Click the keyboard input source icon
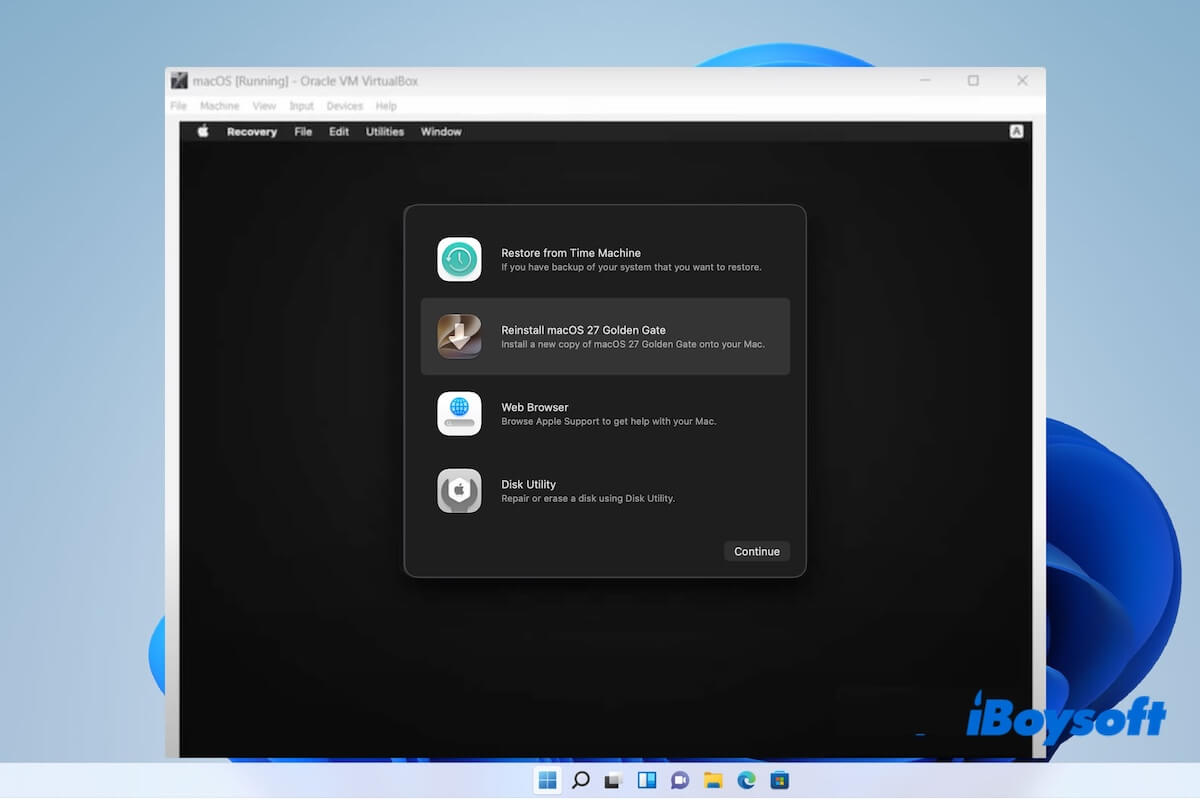The image size is (1200, 800). [x=1016, y=131]
